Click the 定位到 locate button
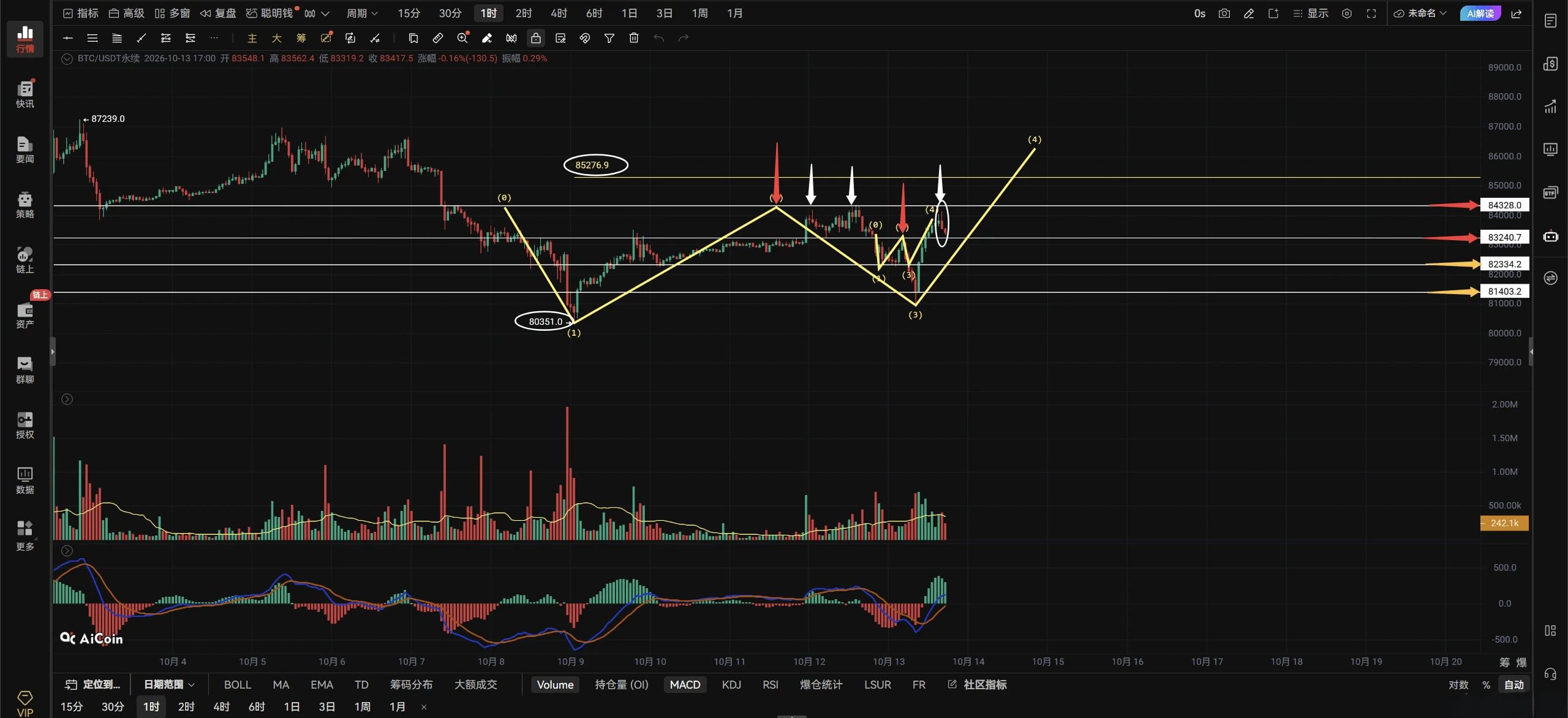Screen dimensions: 1568x718 (x=93, y=685)
